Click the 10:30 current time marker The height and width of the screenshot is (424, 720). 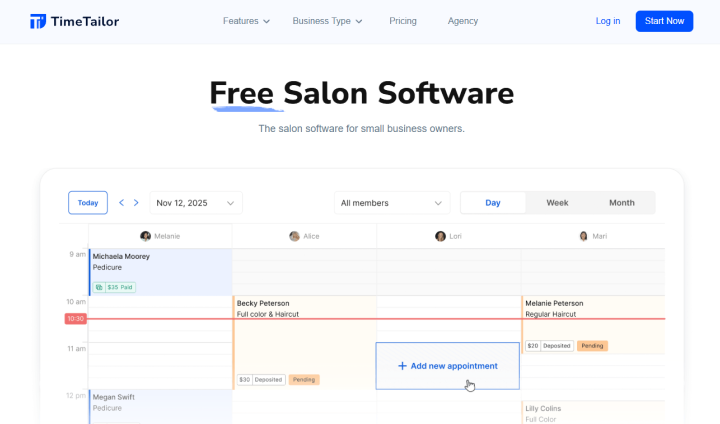pyautogui.click(x=76, y=318)
